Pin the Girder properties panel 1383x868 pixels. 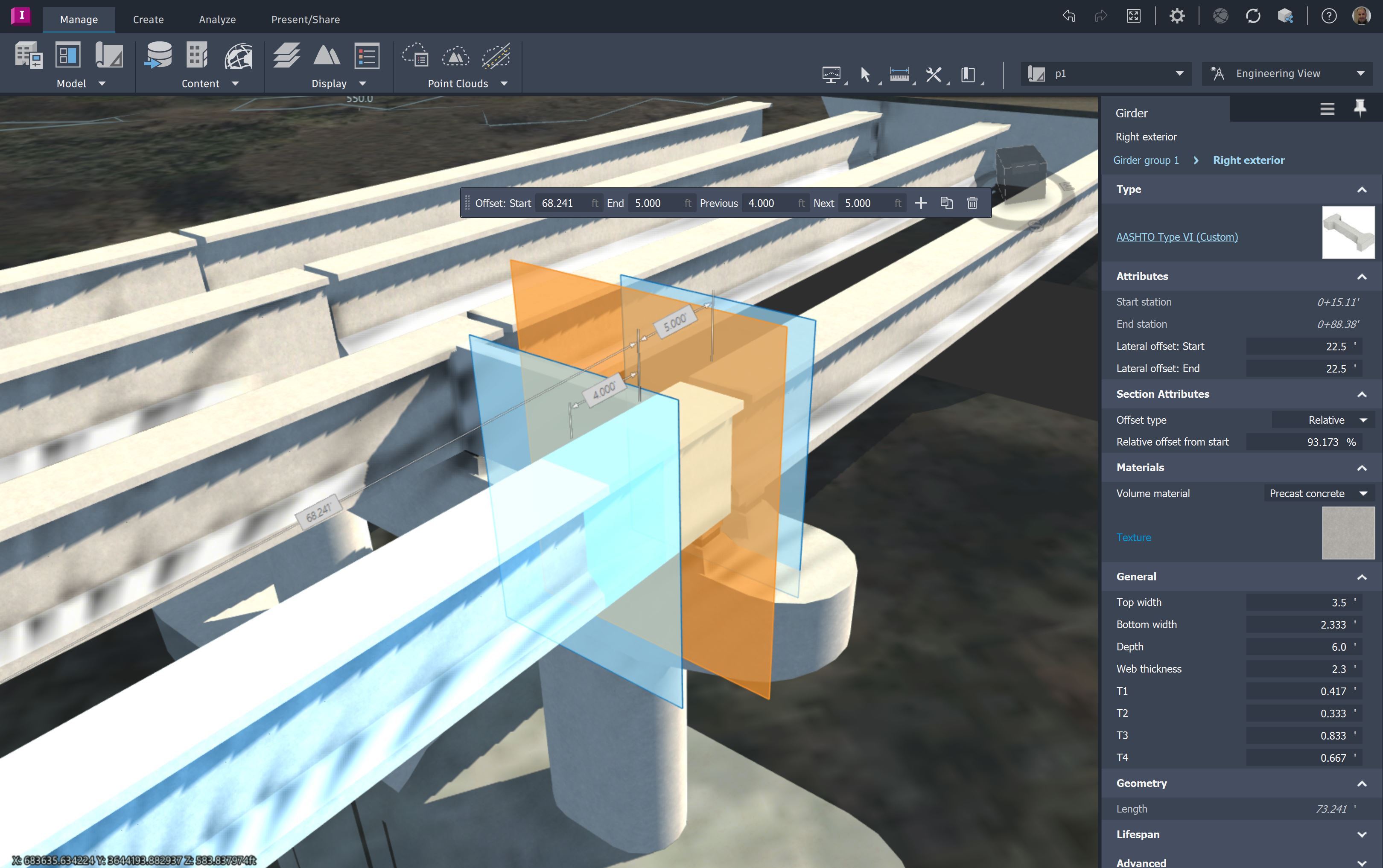coord(1360,108)
